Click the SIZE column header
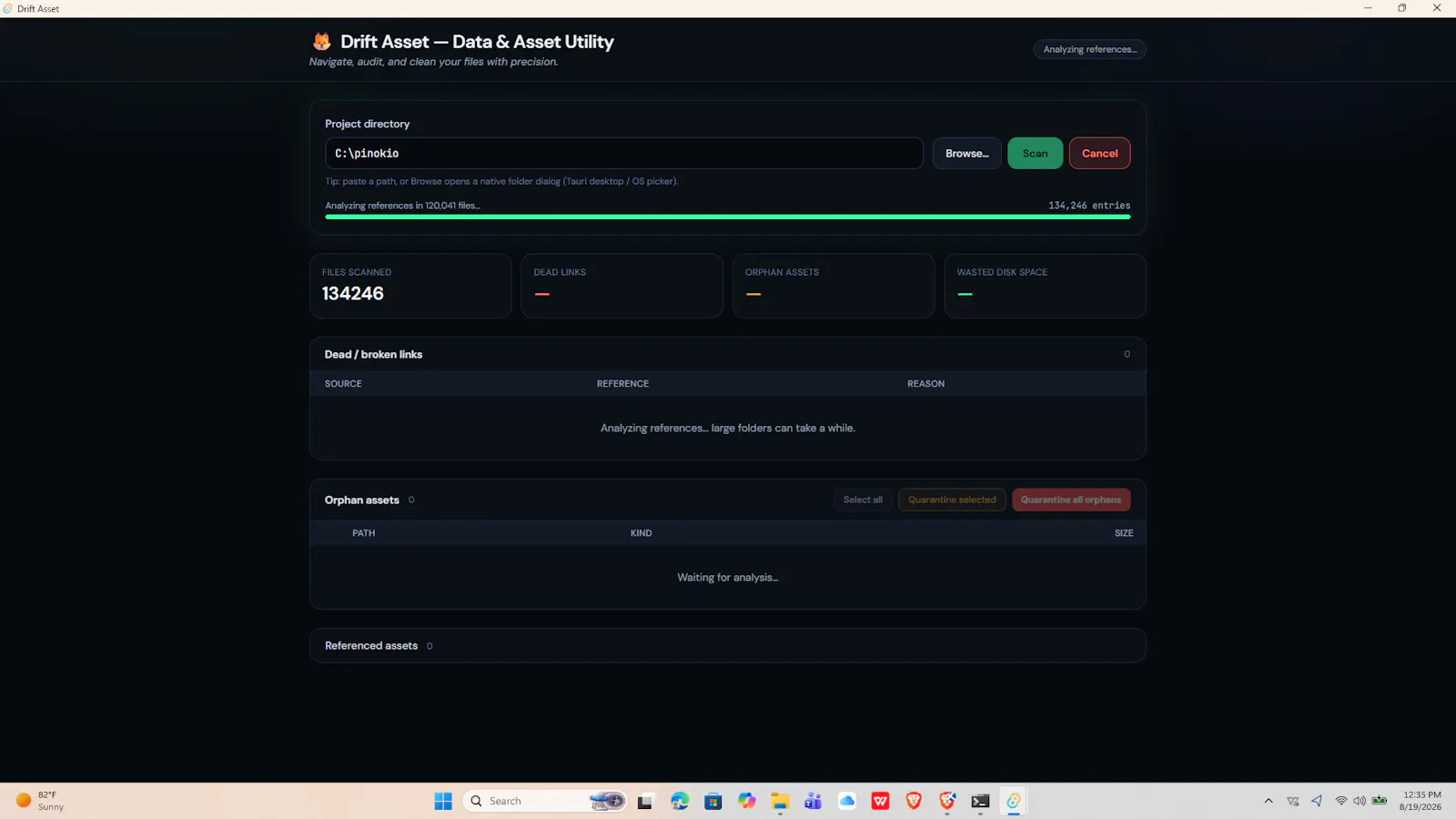1456x819 pixels. (x=1124, y=533)
